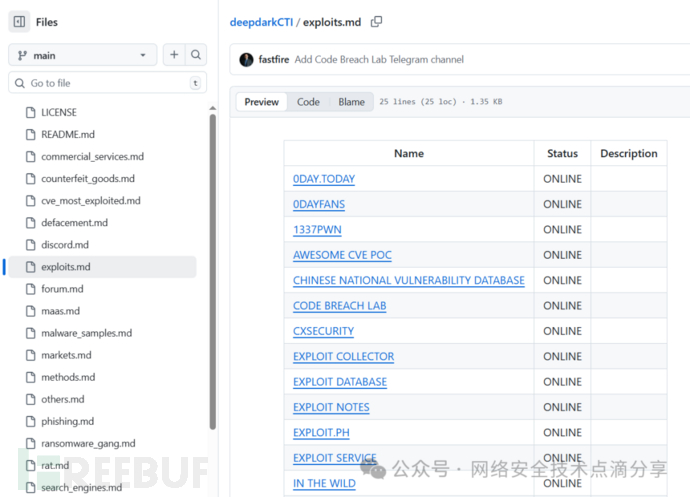
Task: Open the CXSECURITY link
Action: coord(323,331)
